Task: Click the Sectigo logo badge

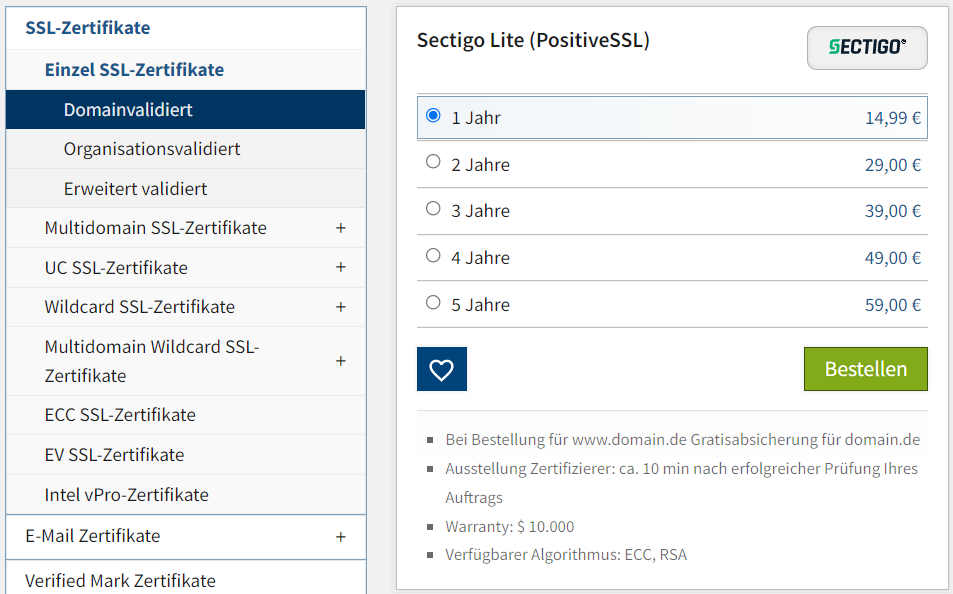Action: pos(867,47)
